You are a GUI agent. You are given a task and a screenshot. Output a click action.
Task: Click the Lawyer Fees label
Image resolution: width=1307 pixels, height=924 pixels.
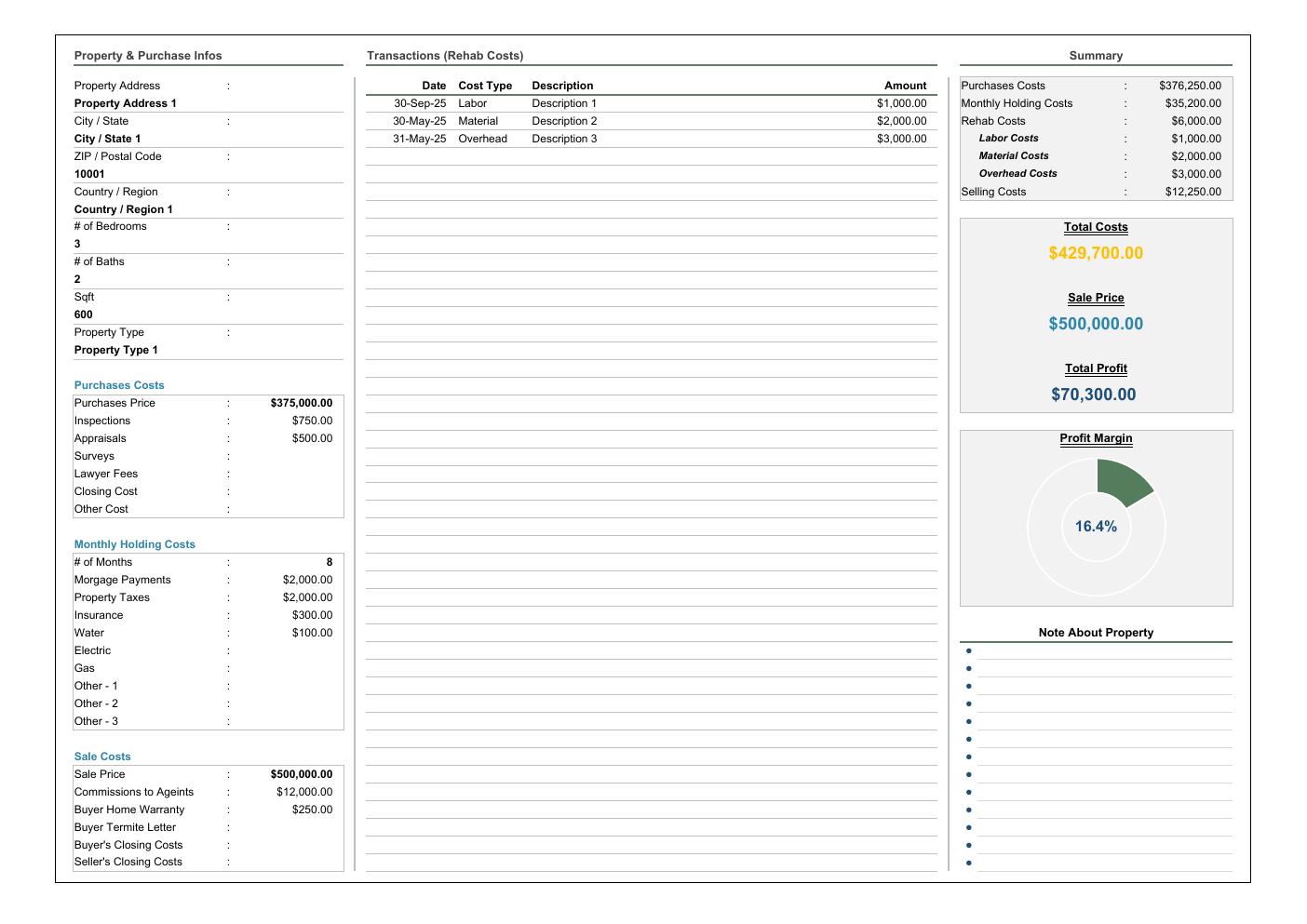coord(106,474)
